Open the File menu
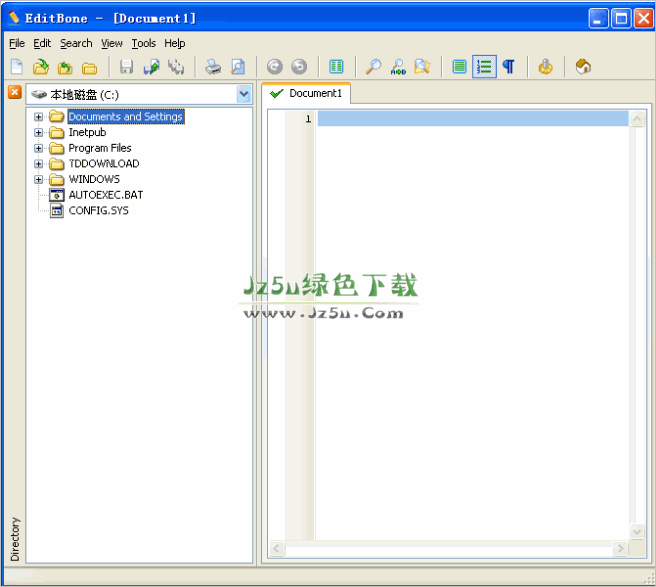This screenshot has width=656, height=587. [x=17, y=43]
